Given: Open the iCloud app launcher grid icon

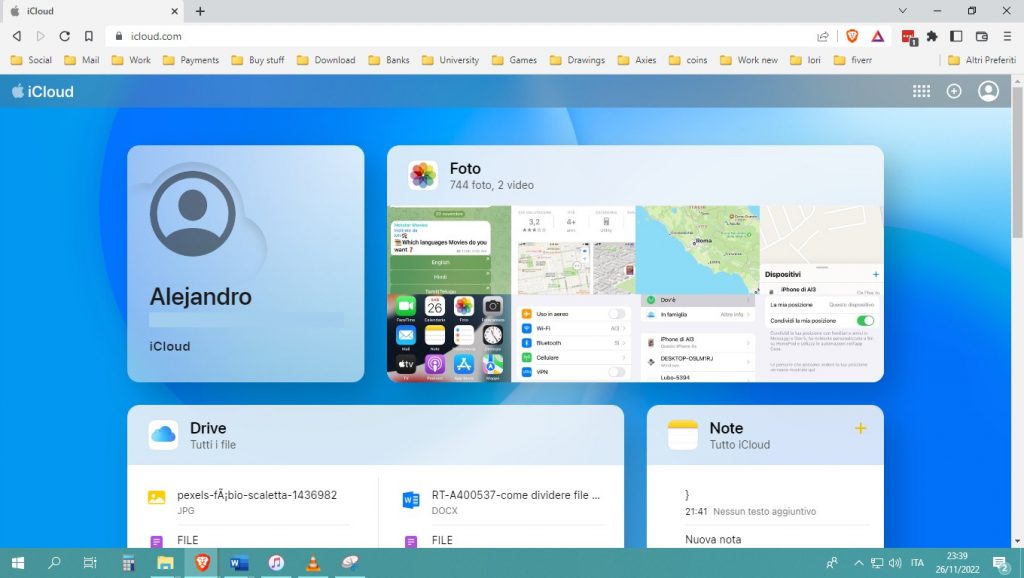Looking at the screenshot, I should (920, 91).
